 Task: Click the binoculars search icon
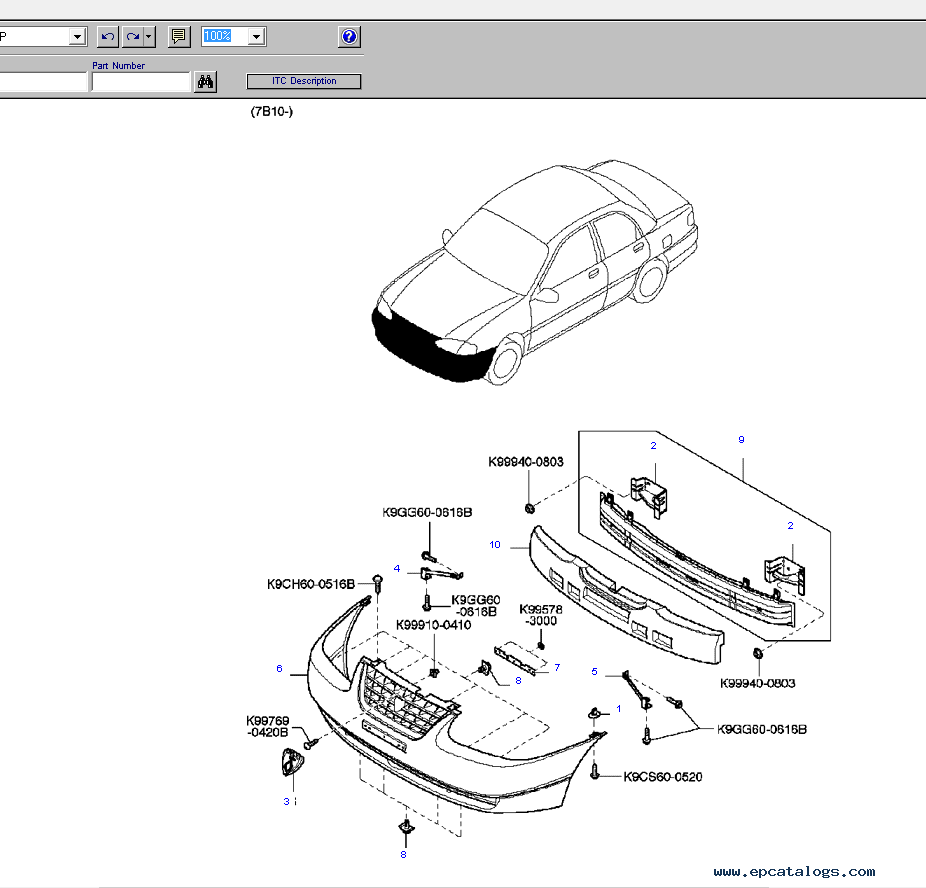[x=206, y=82]
